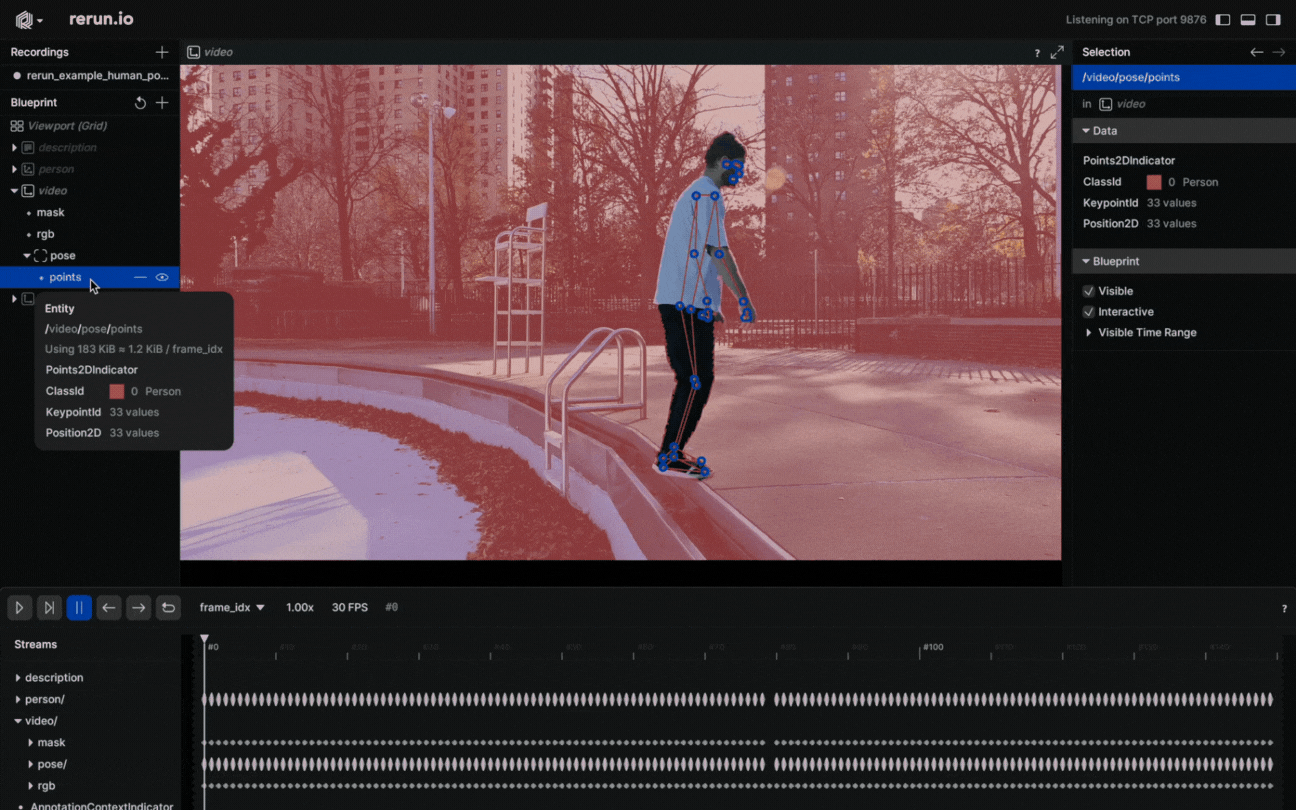Expand the pose/ stream

30,764
